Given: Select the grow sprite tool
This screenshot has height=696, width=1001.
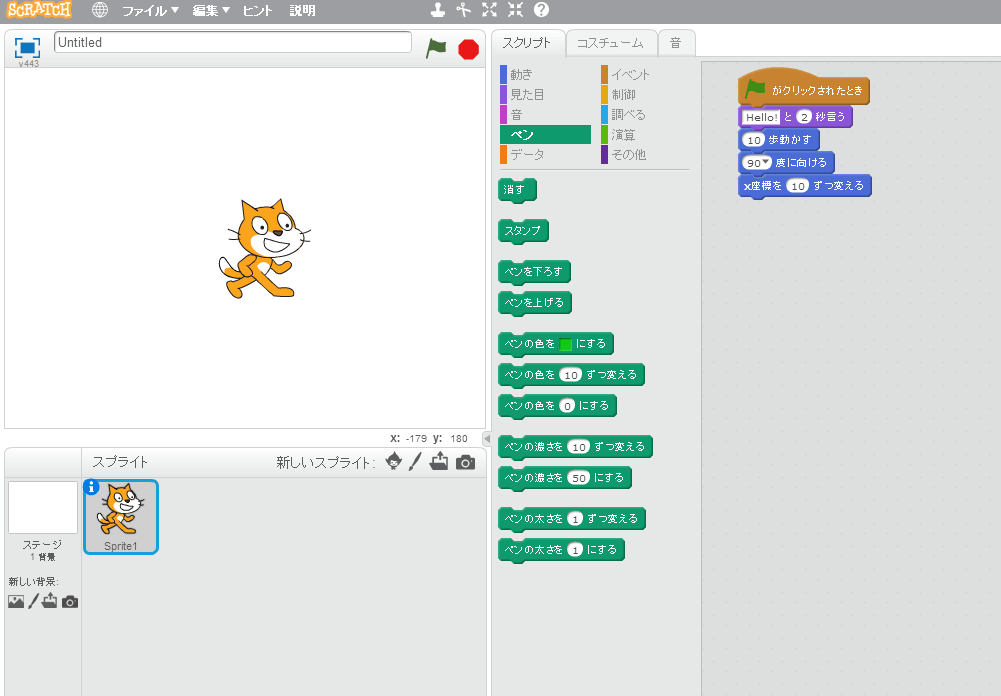Looking at the screenshot, I should coord(489,10).
